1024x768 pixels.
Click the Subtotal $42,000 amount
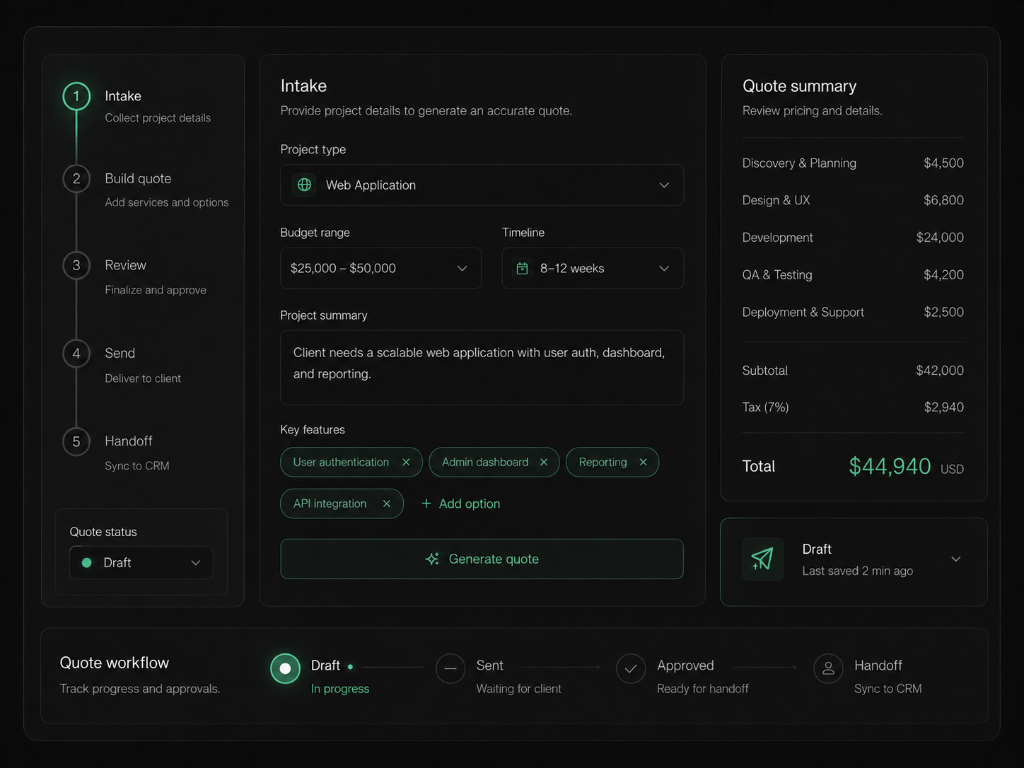coord(940,370)
